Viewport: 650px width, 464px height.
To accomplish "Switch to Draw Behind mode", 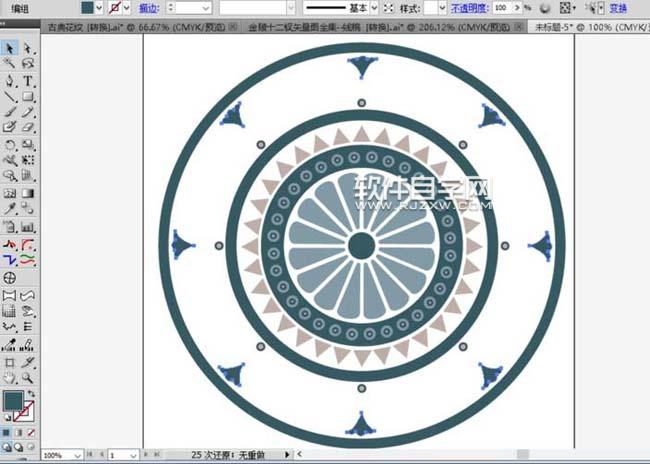I will click(x=19, y=447).
